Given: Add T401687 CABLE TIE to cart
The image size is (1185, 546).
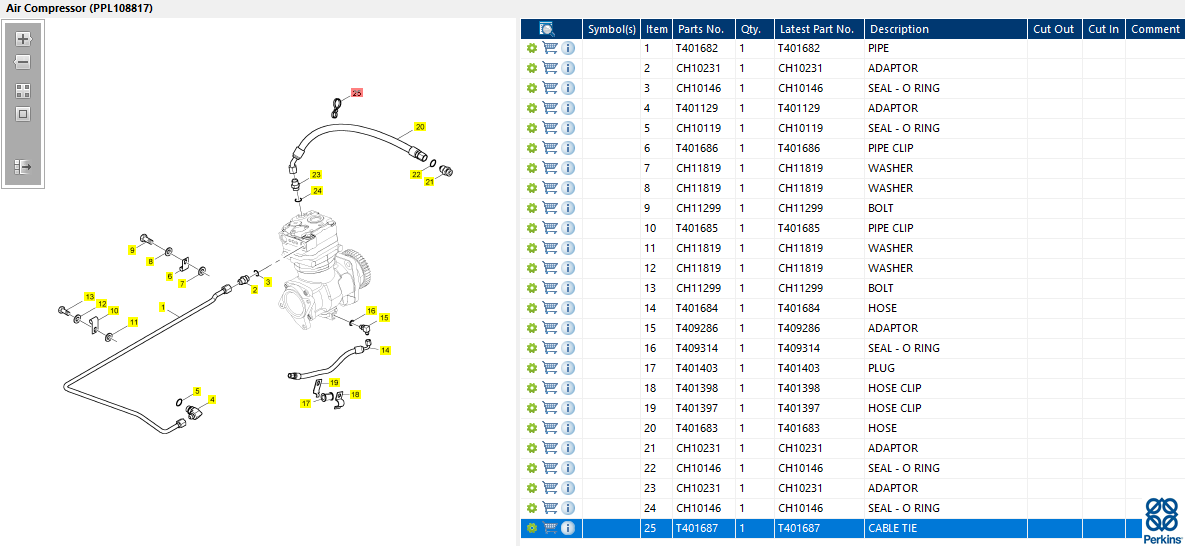Looking at the screenshot, I should (x=550, y=528).
